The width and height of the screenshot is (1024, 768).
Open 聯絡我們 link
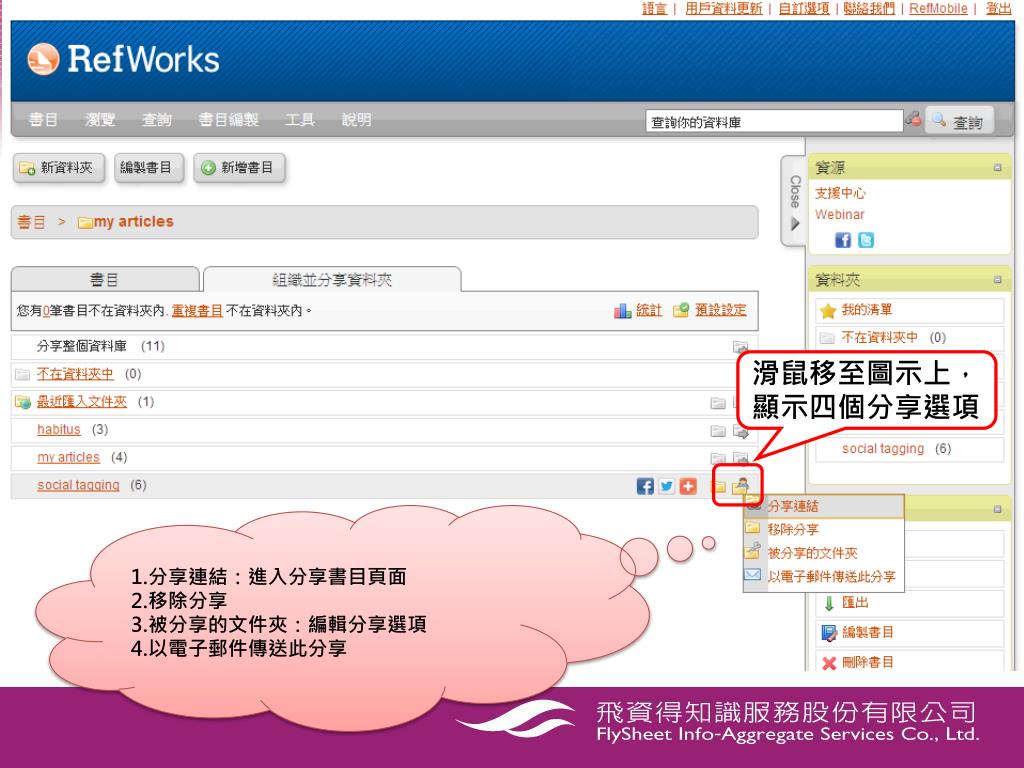pos(869,8)
